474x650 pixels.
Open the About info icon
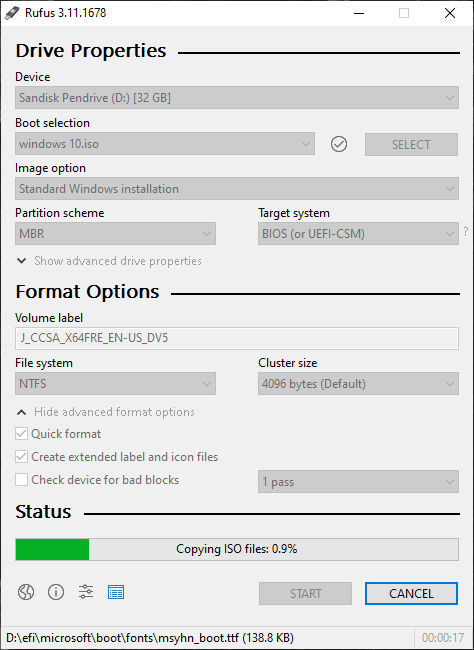pos(56,592)
